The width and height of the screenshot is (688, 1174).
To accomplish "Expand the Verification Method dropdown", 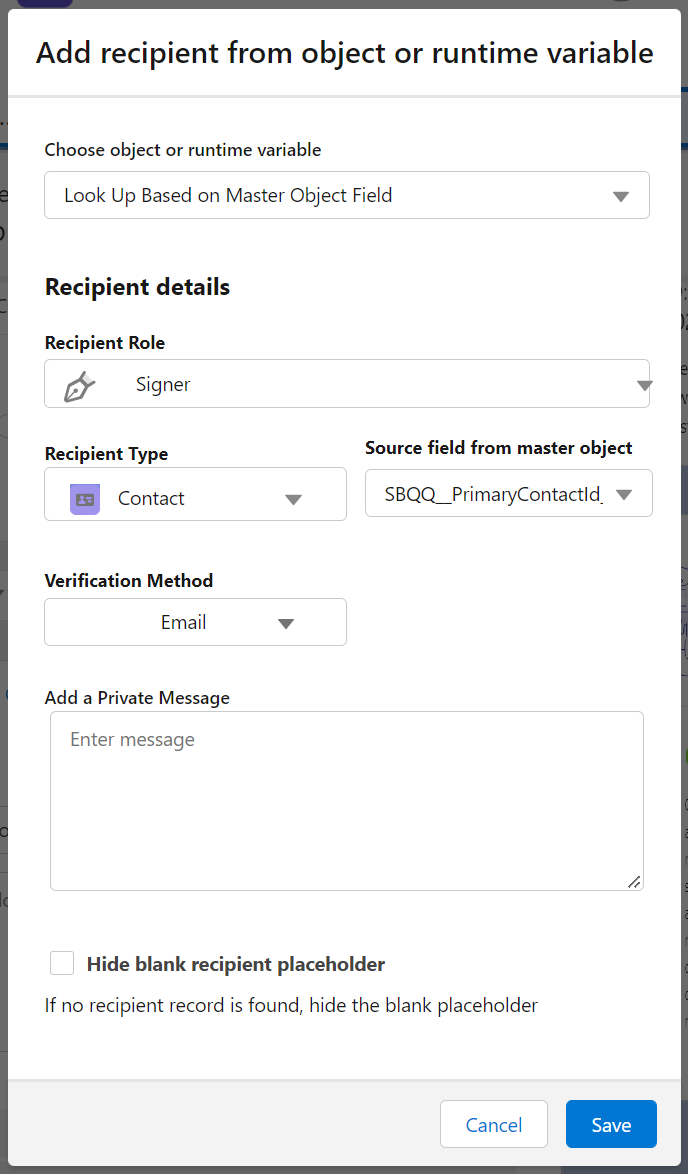I will 195,622.
